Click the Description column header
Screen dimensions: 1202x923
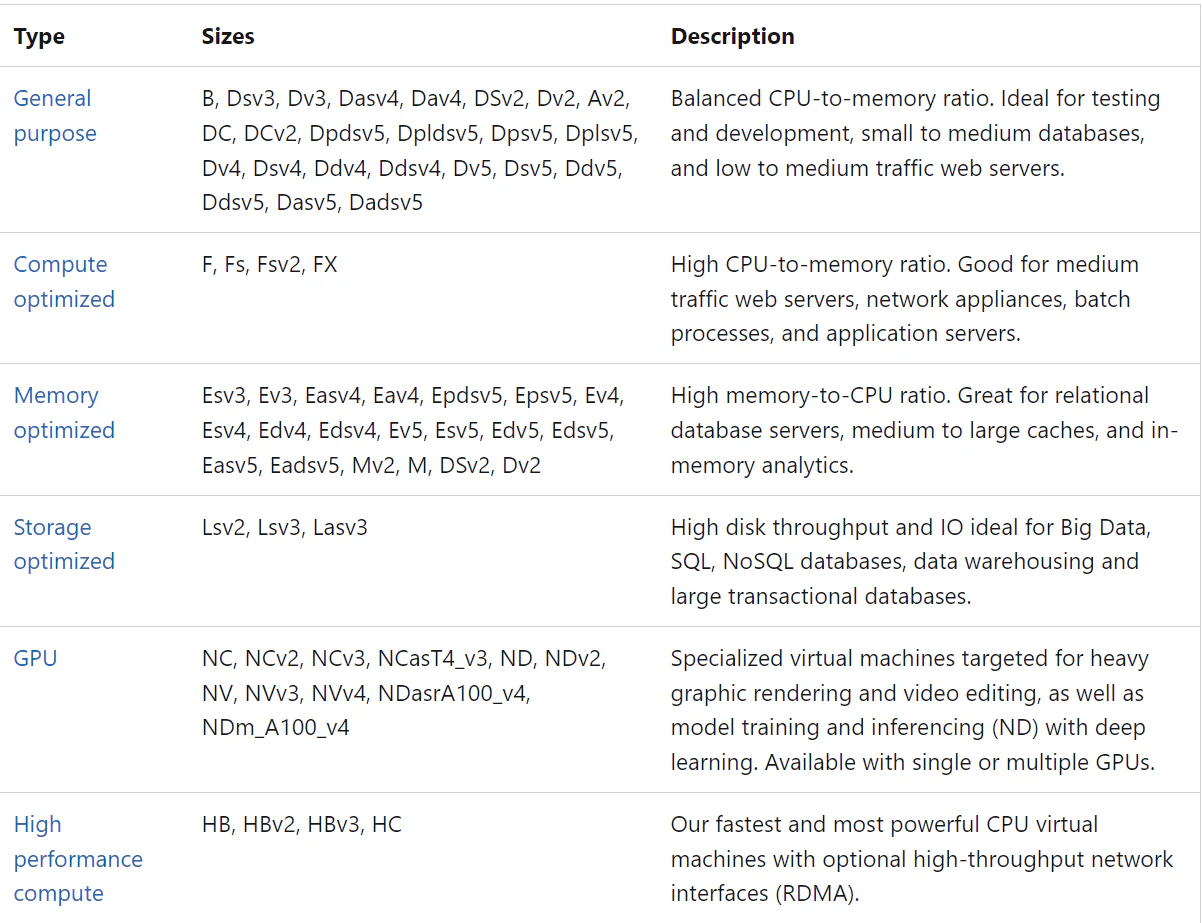point(733,37)
